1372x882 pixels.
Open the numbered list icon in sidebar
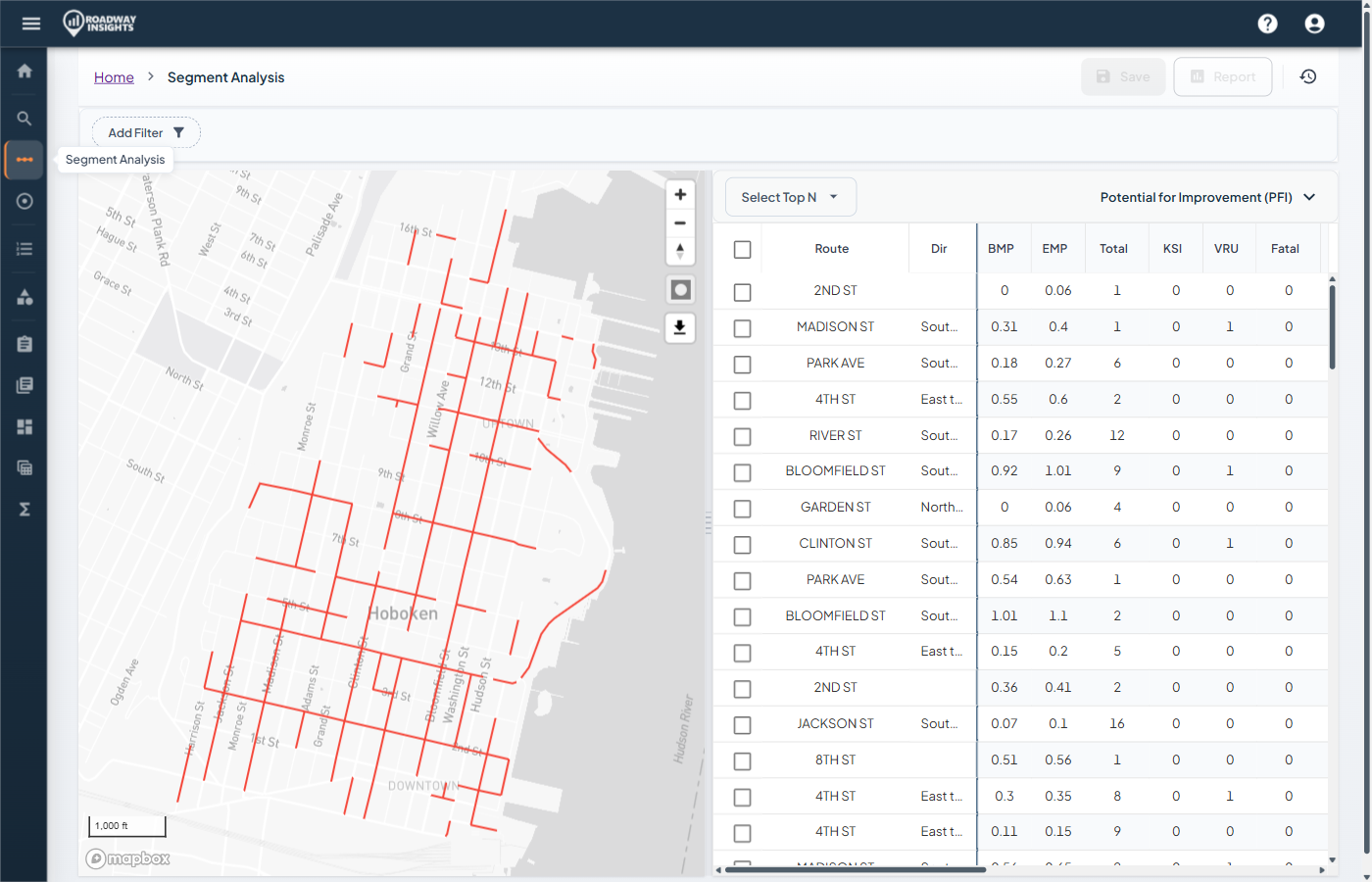(24, 248)
